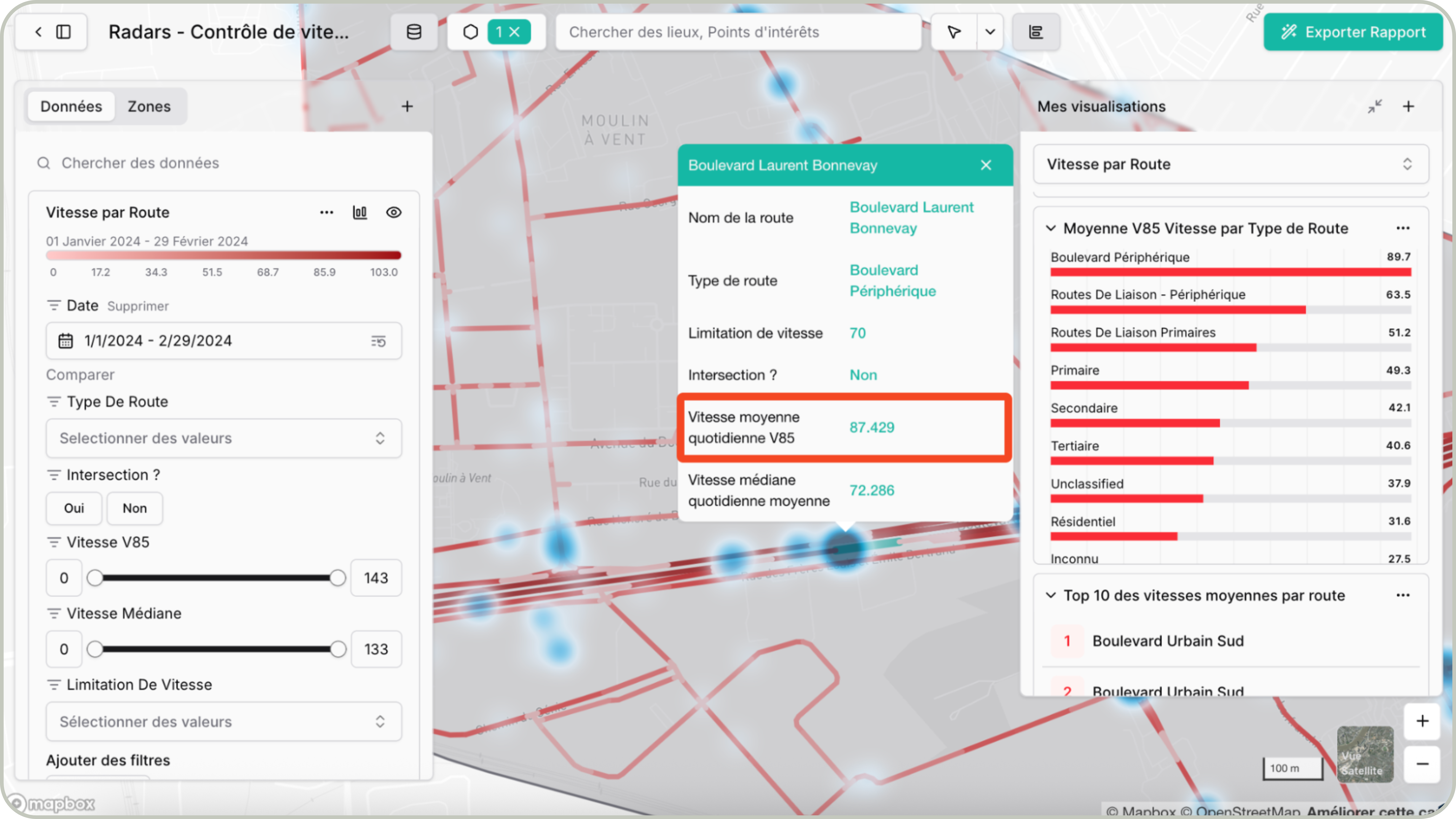Open the database icon button
The width and height of the screenshot is (1456, 819).
414,32
